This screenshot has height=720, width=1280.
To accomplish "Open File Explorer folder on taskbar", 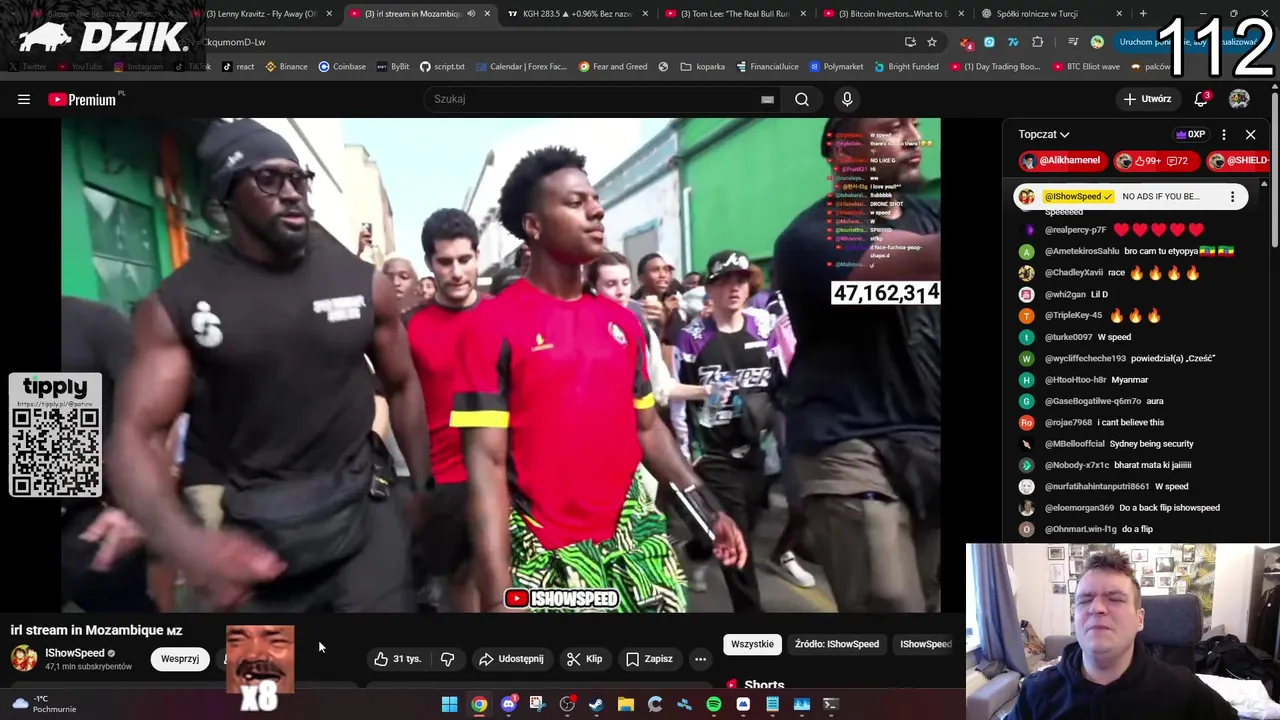I will [626, 704].
